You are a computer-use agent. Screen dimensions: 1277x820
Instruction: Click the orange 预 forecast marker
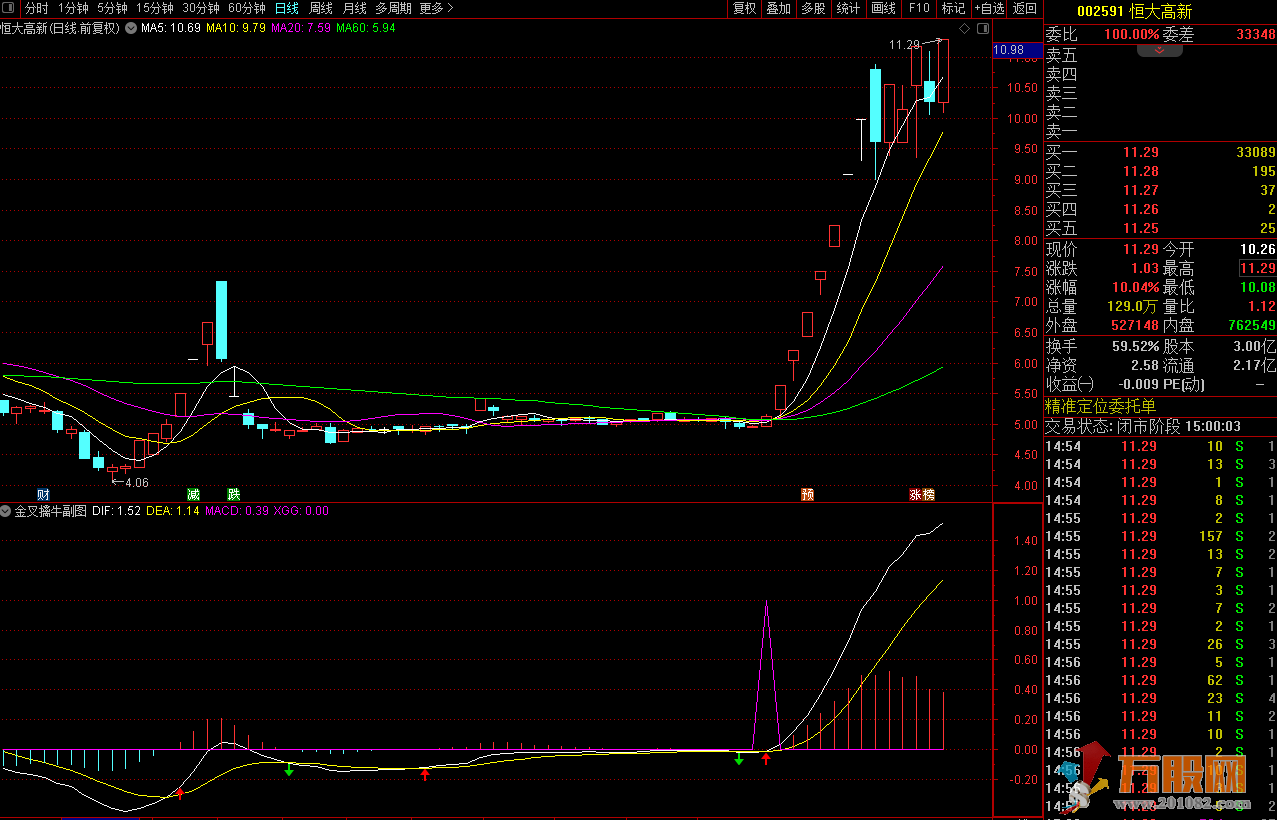pos(807,494)
